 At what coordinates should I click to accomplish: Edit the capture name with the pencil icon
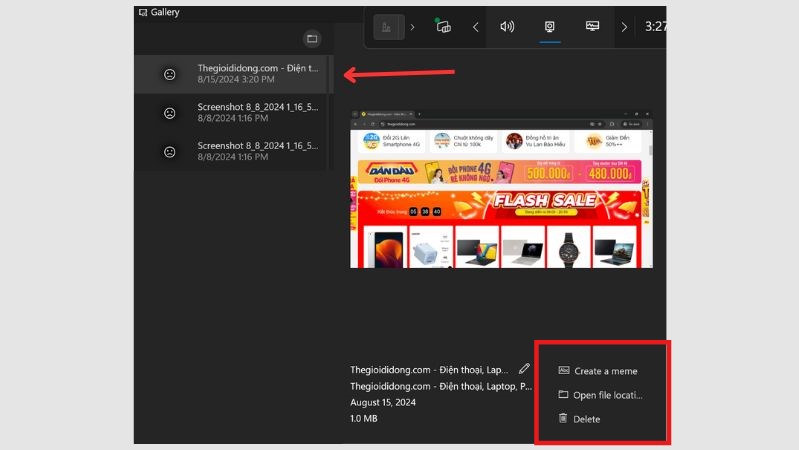coord(524,368)
